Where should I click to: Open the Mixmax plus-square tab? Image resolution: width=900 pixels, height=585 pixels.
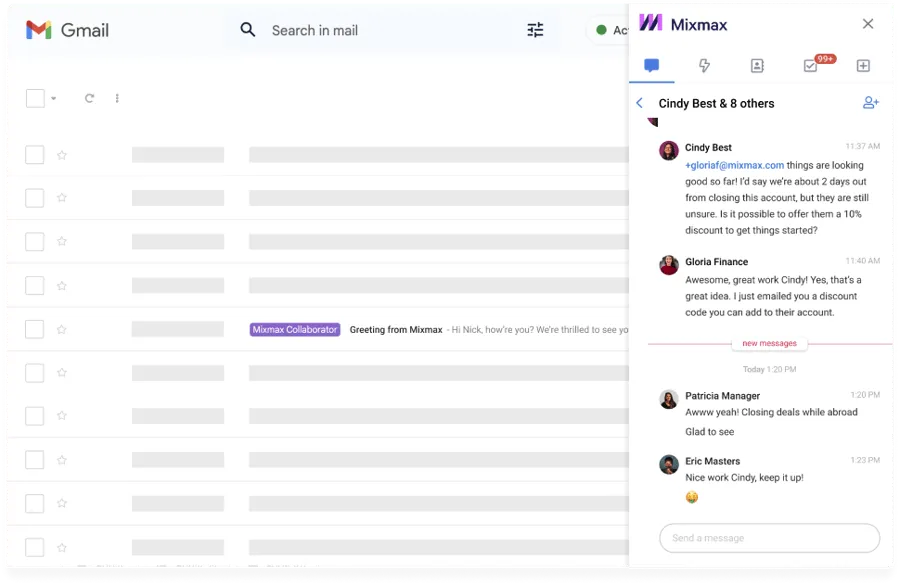(863, 65)
